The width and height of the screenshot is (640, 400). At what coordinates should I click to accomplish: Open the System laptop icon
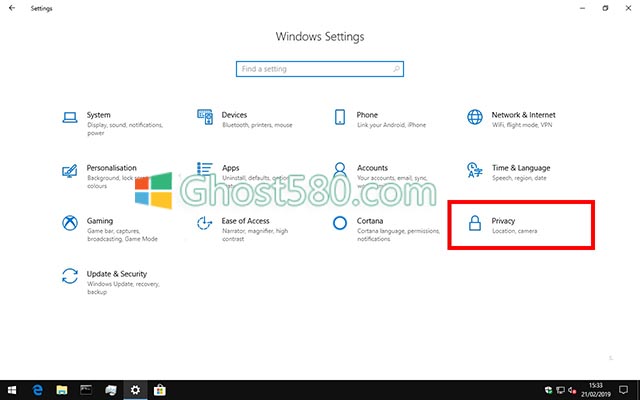tap(70, 118)
